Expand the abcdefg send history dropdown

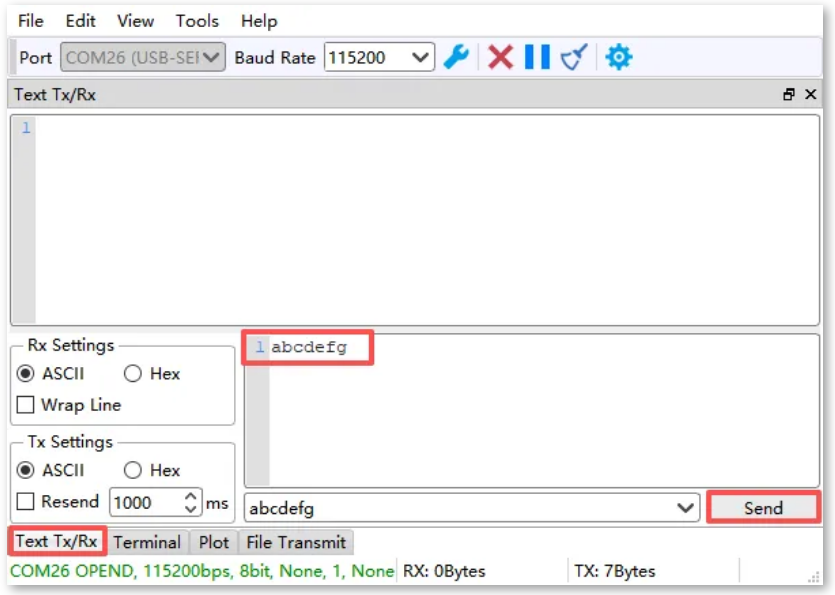(686, 508)
